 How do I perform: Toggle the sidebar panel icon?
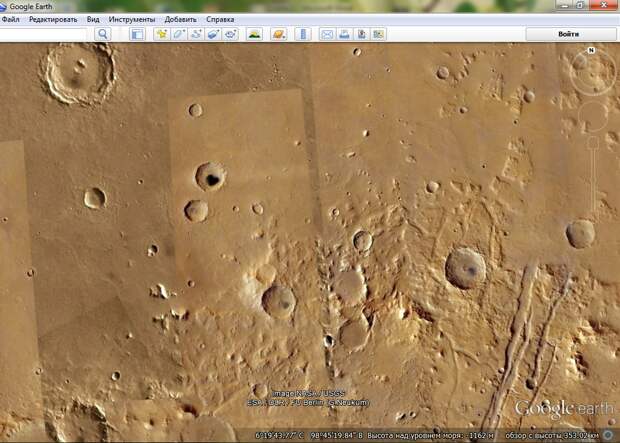(137, 34)
